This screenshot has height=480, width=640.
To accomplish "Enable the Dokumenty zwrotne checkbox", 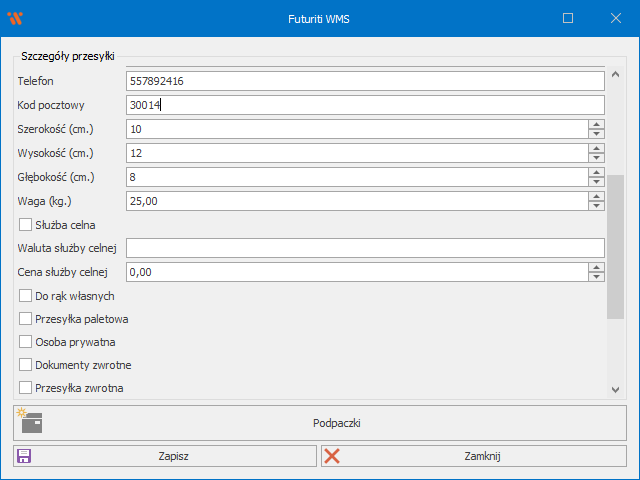I will click(x=26, y=365).
